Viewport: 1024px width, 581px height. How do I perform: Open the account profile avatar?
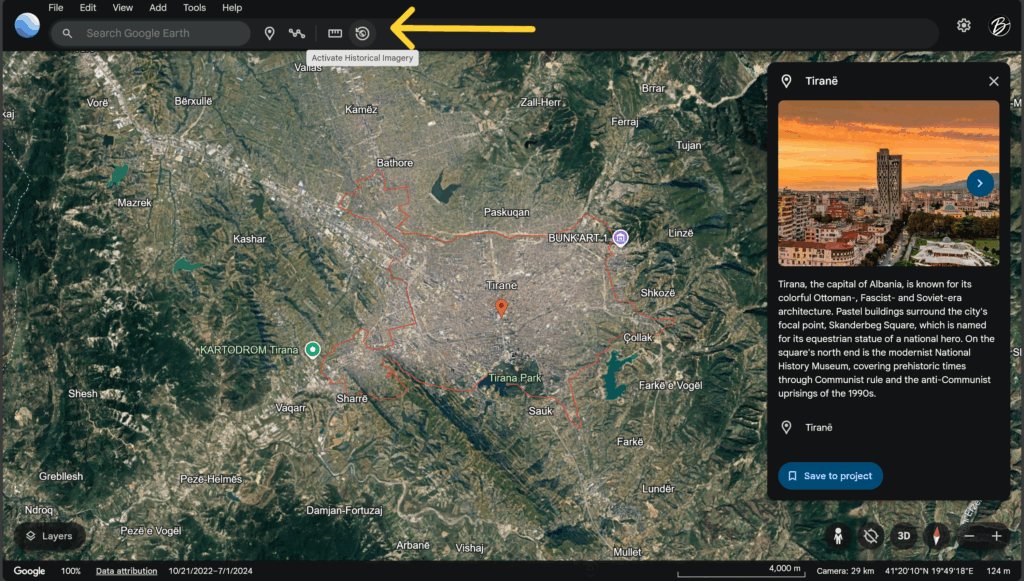(x=999, y=26)
